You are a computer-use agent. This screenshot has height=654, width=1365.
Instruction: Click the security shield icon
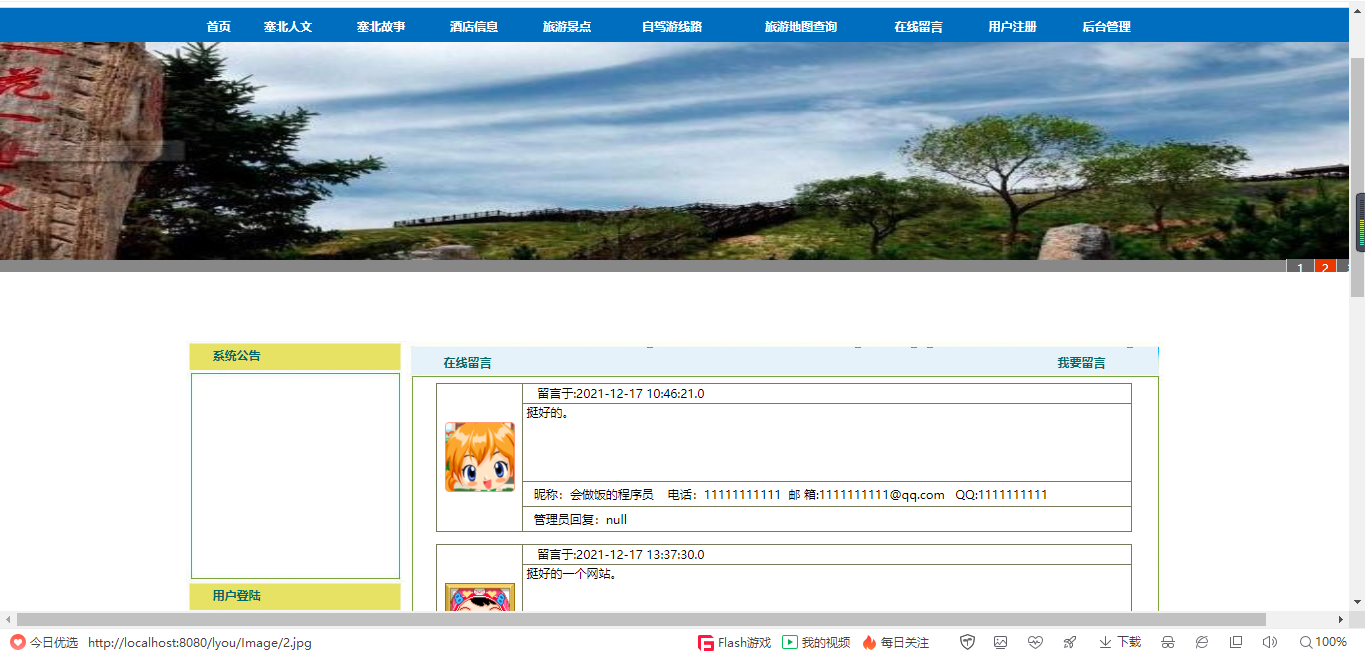point(967,642)
